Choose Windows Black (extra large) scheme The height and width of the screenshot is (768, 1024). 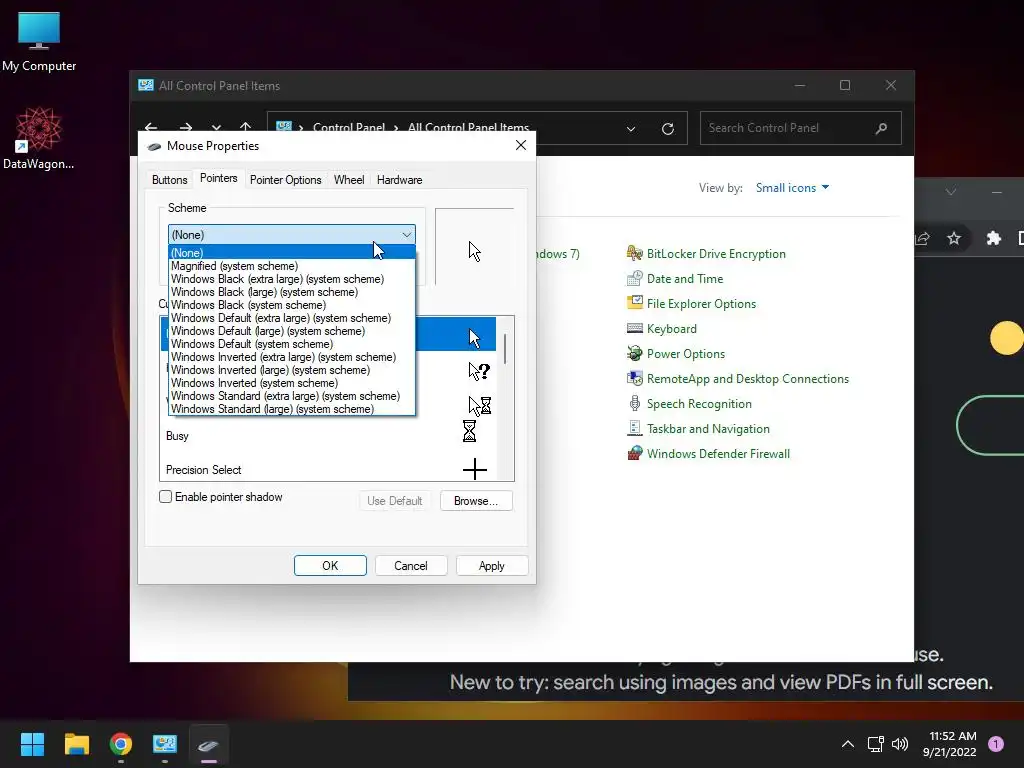[291, 279]
